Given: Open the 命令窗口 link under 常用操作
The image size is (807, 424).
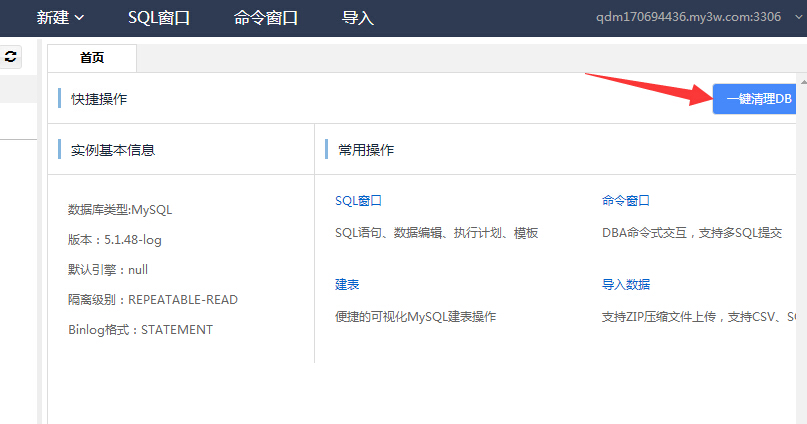Looking at the screenshot, I should tap(627, 201).
